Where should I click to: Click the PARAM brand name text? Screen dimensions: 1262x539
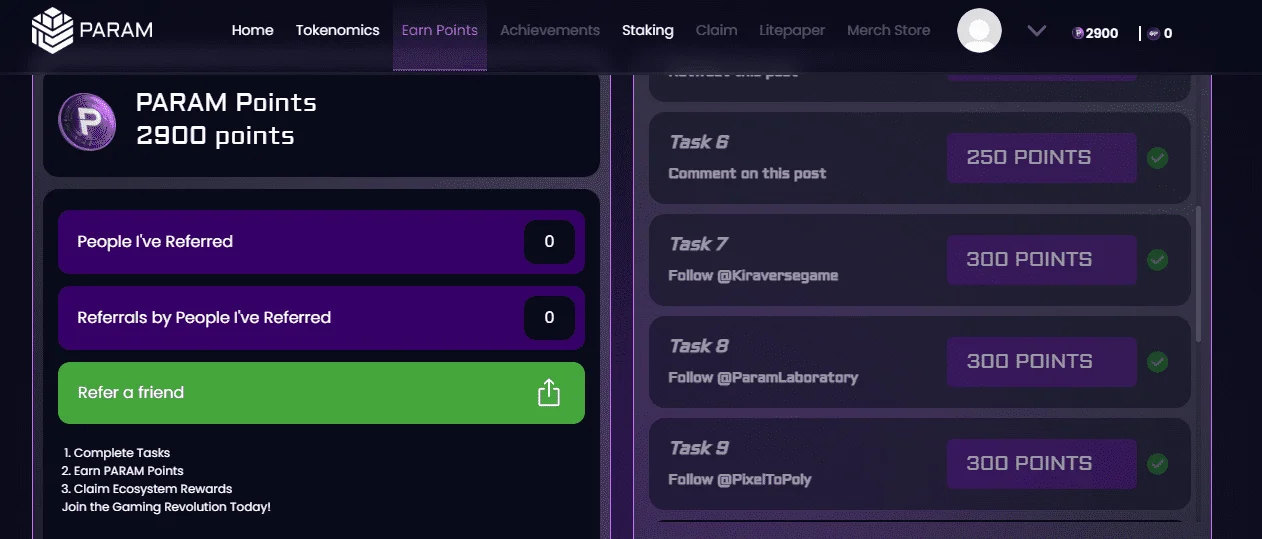click(116, 30)
